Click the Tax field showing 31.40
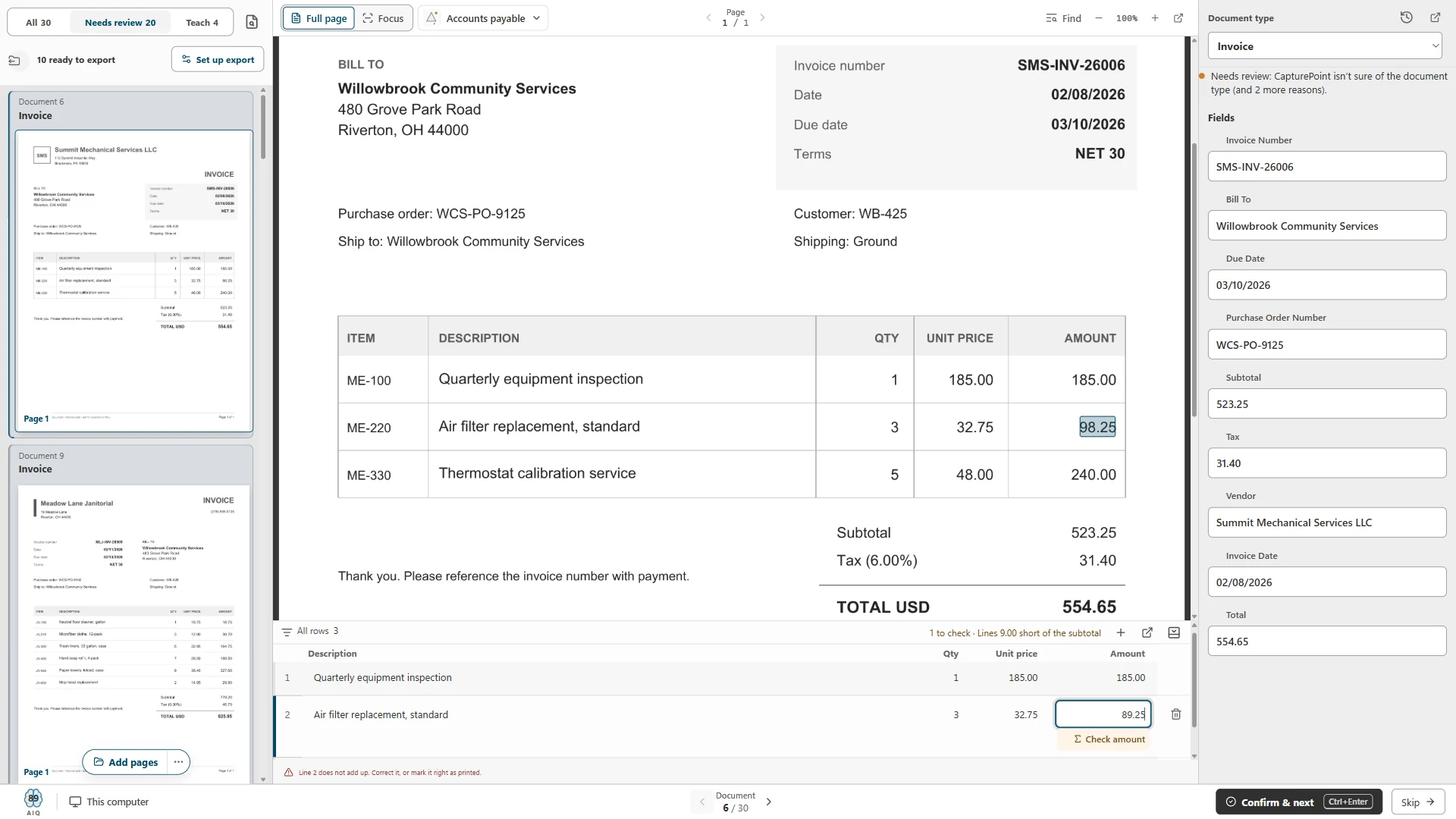Screen dimensions: 1456x819 1326,463
